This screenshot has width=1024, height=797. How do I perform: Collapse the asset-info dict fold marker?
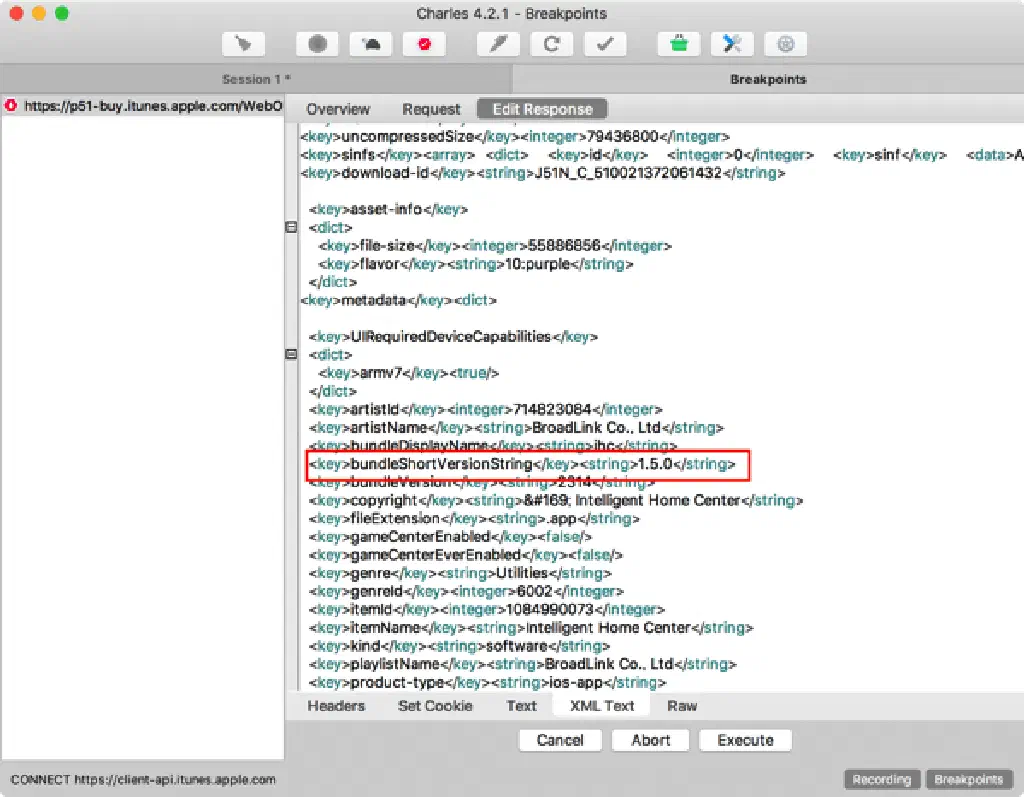click(x=291, y=228)
